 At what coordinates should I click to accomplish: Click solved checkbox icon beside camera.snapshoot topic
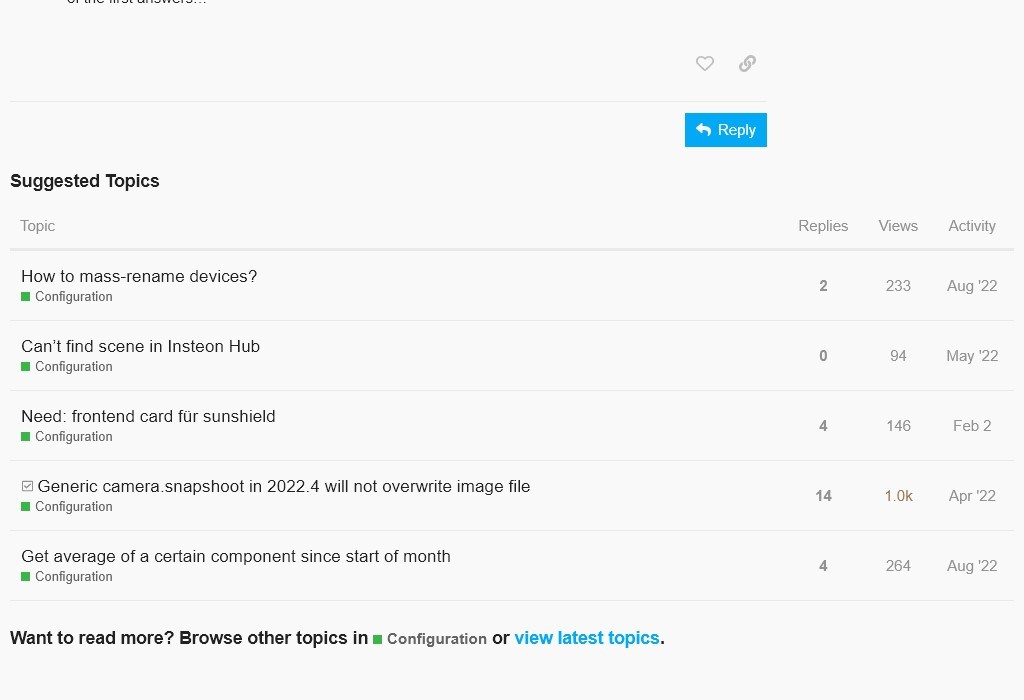pyautogui.click(x=27, y=487)
